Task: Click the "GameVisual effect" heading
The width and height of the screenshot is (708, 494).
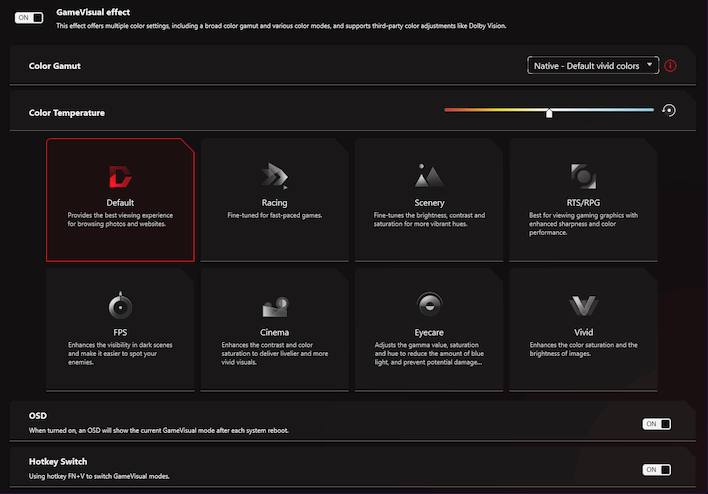Action: [x=93, y=12]
